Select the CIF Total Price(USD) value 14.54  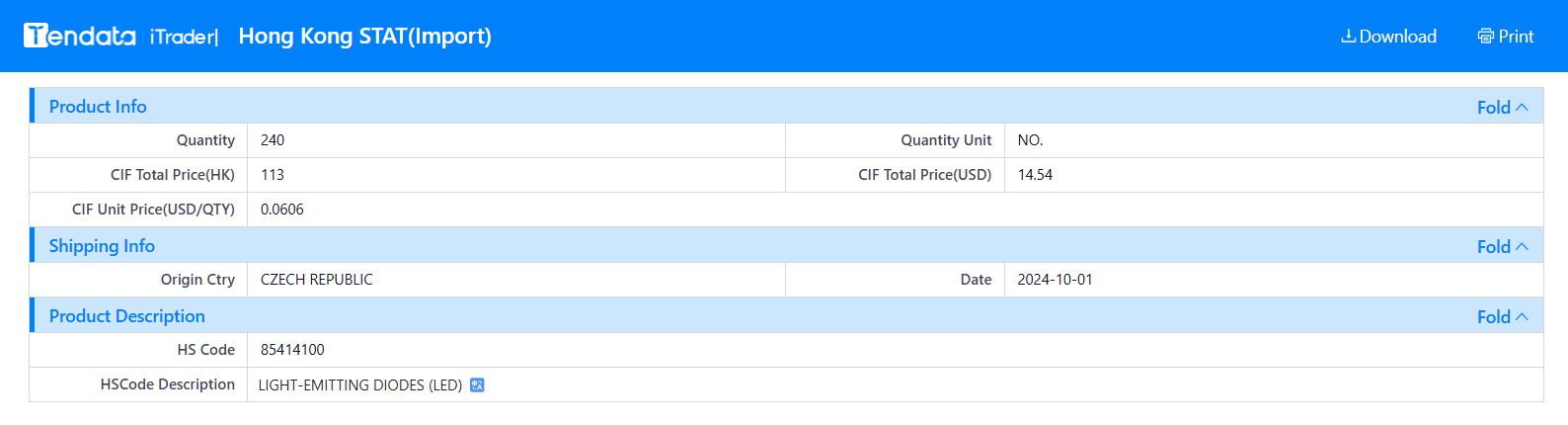point(1035,175)
